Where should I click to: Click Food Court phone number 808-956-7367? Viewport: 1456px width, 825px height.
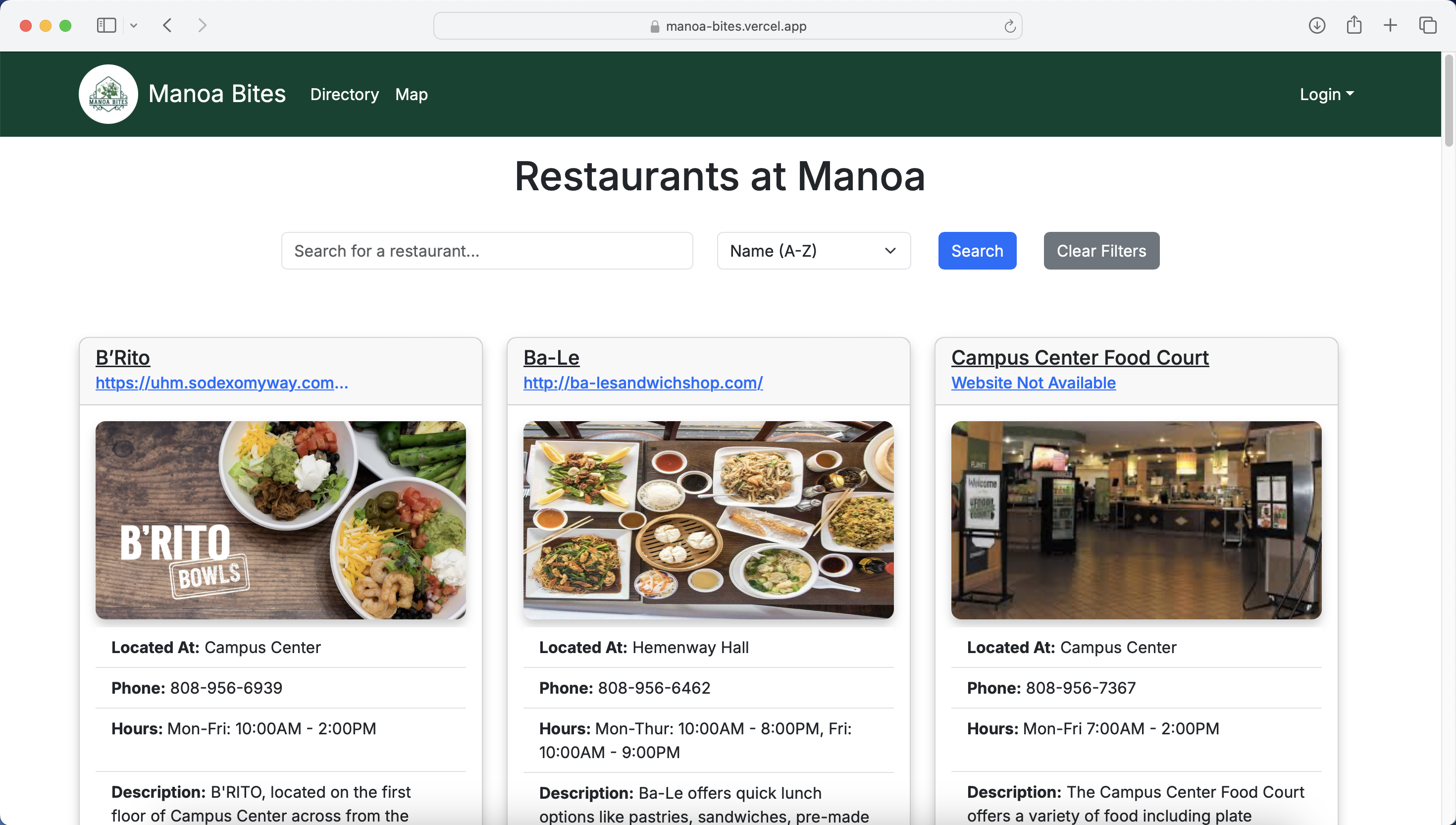(x=1081, y=688)
